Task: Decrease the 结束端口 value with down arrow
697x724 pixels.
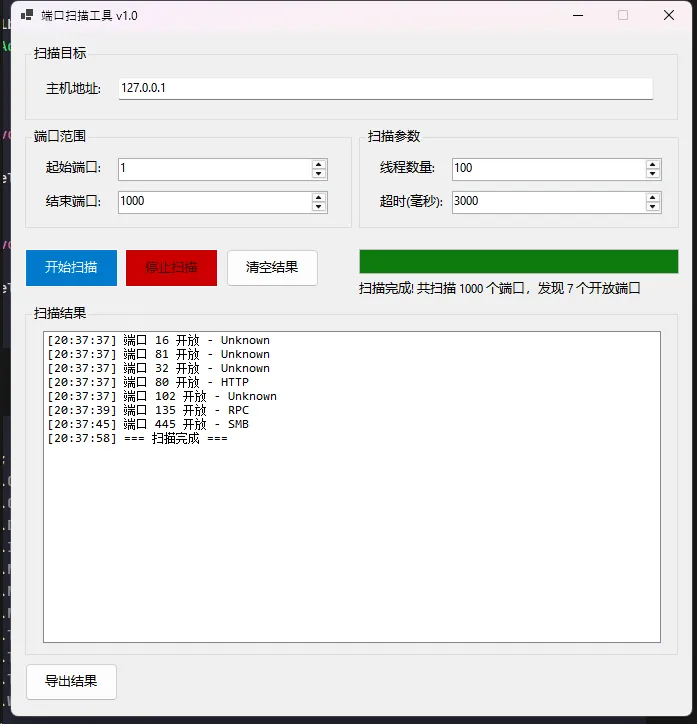Action: point(319,206)
